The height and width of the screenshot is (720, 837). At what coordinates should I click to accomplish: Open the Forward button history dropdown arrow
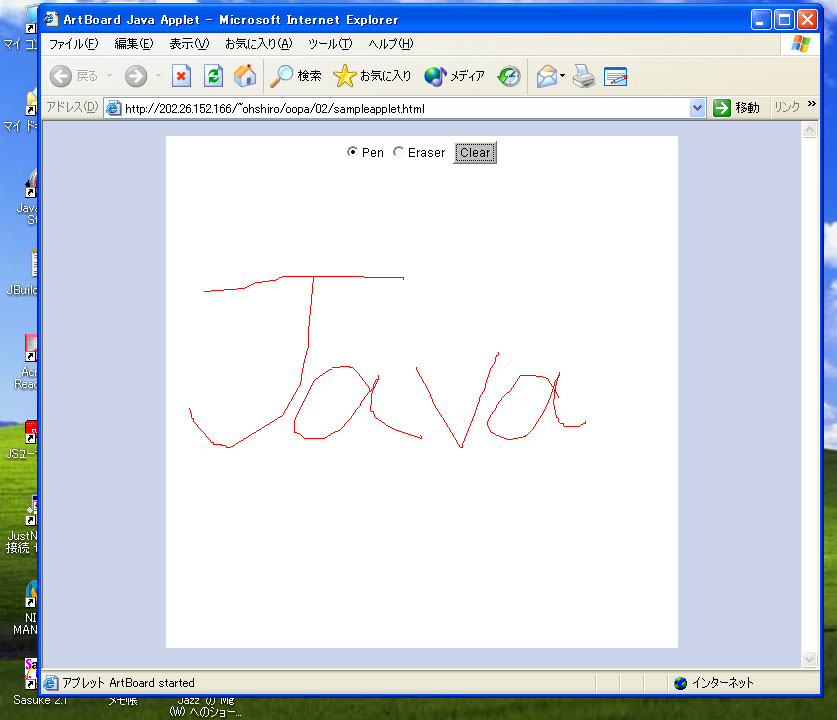pos(159,76)
